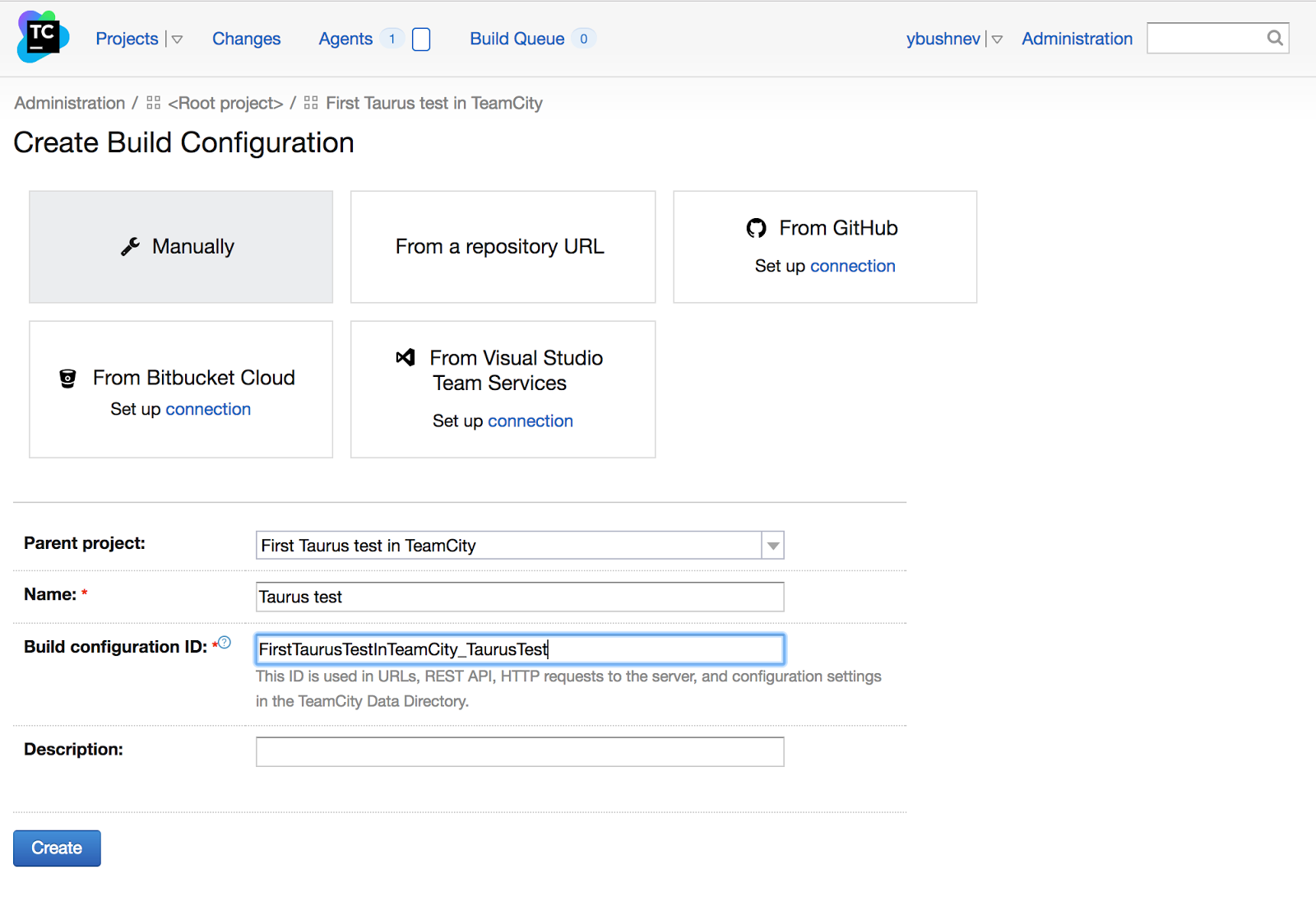Screen dimensions: 1316x897
Task: Open the Build Queue page
Action: click(x=517, y=39)
